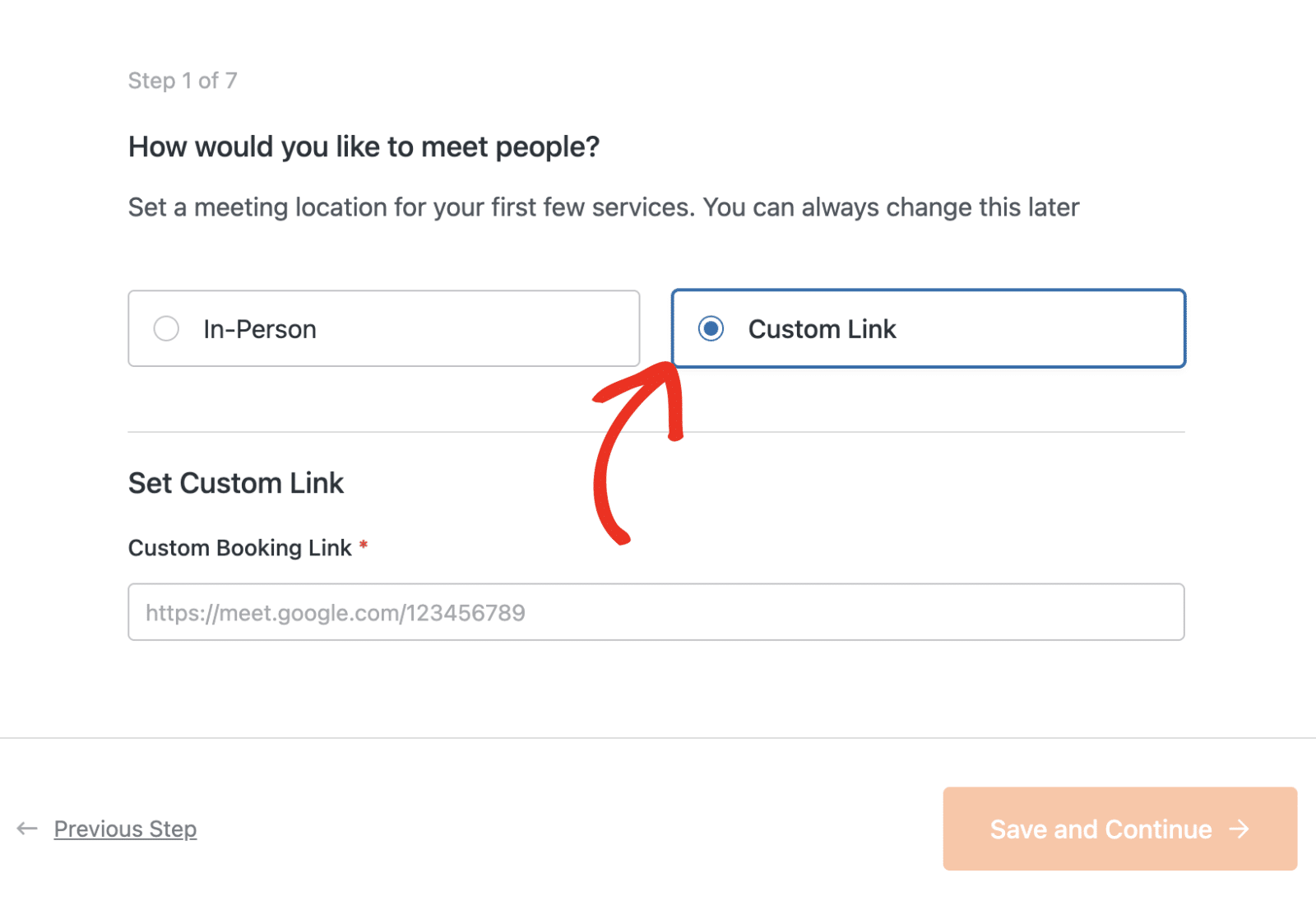Click the empty radio circle beside In-Person

[x=166, y=328]
